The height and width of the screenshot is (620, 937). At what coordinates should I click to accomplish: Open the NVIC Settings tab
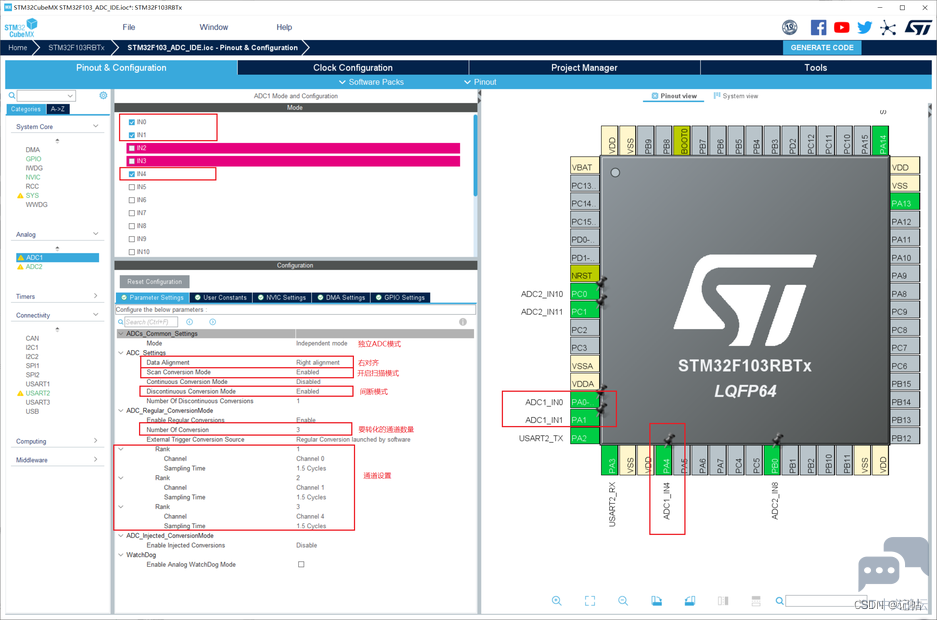(281, 297)
